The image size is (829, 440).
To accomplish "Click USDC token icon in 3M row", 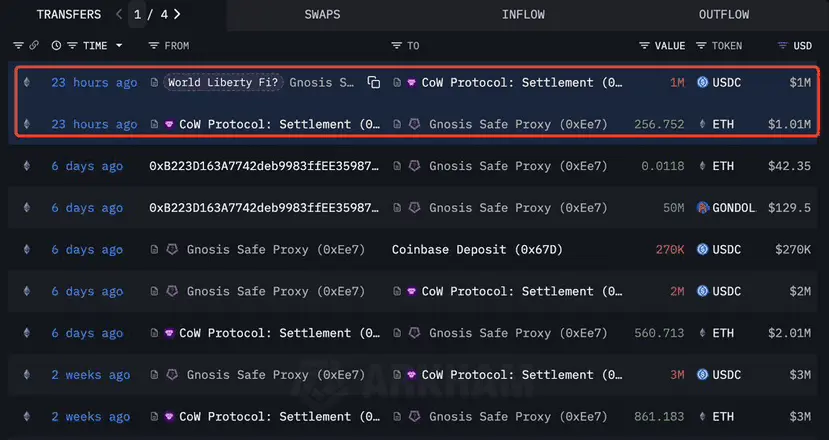I will pos(702,375).
